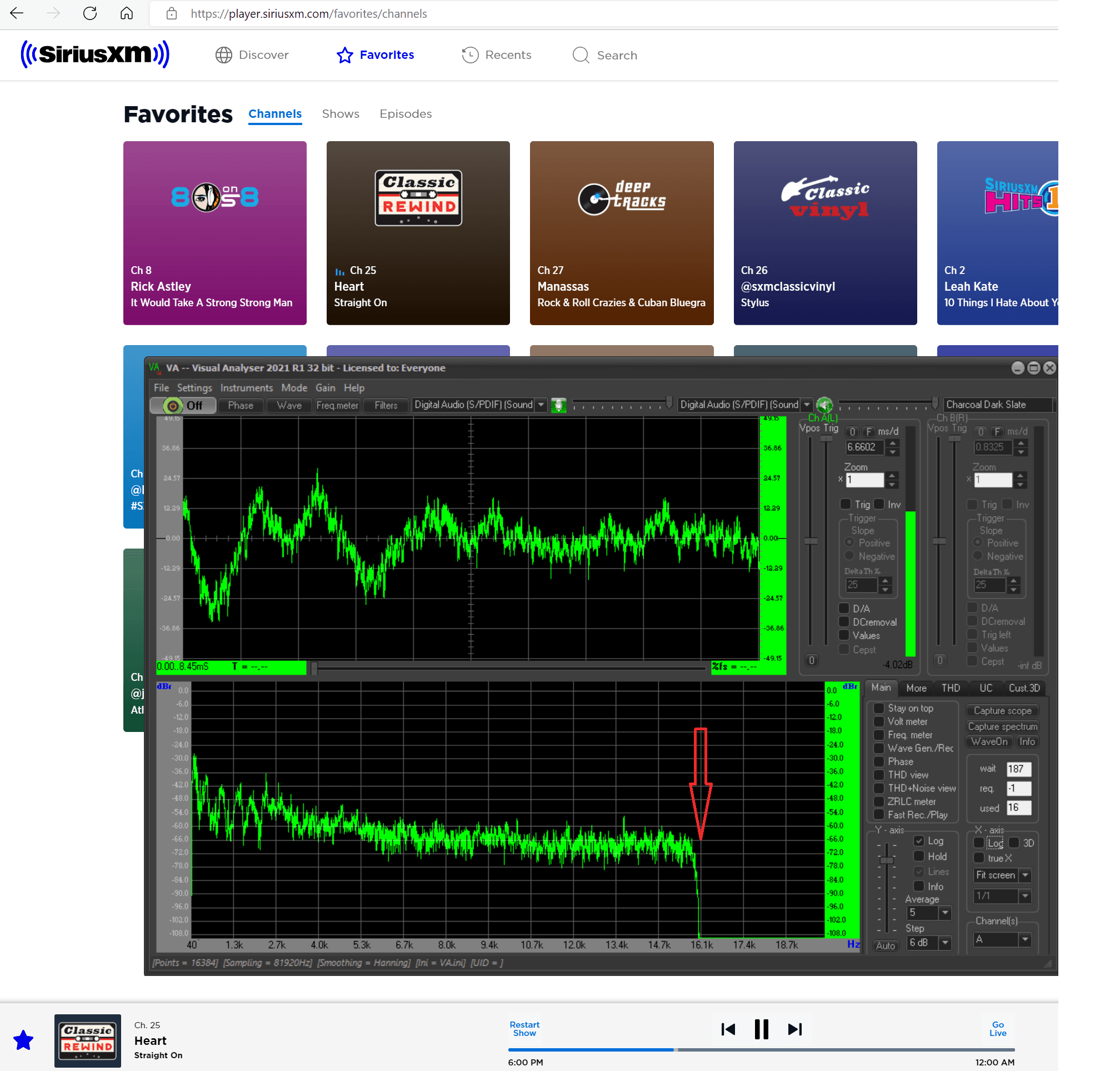Click the ms/d value field 6.6602
1120x1071 pixels.
865,447
